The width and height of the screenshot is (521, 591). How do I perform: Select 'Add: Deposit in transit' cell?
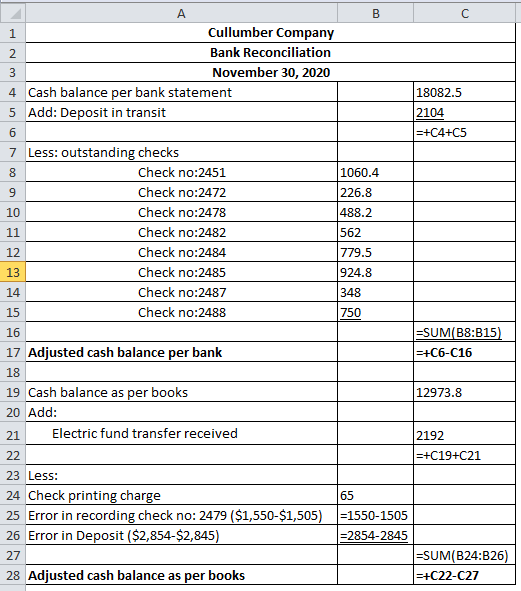[x=181, y=112]
